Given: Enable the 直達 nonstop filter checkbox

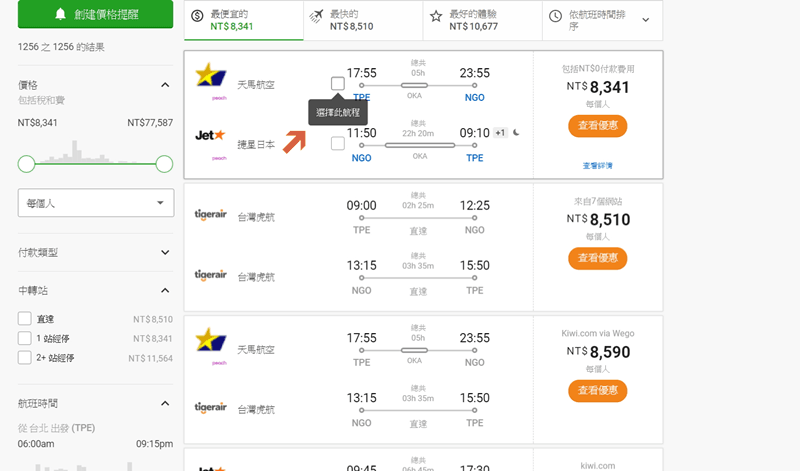Looking at the screenshot, I should point(24,318).
